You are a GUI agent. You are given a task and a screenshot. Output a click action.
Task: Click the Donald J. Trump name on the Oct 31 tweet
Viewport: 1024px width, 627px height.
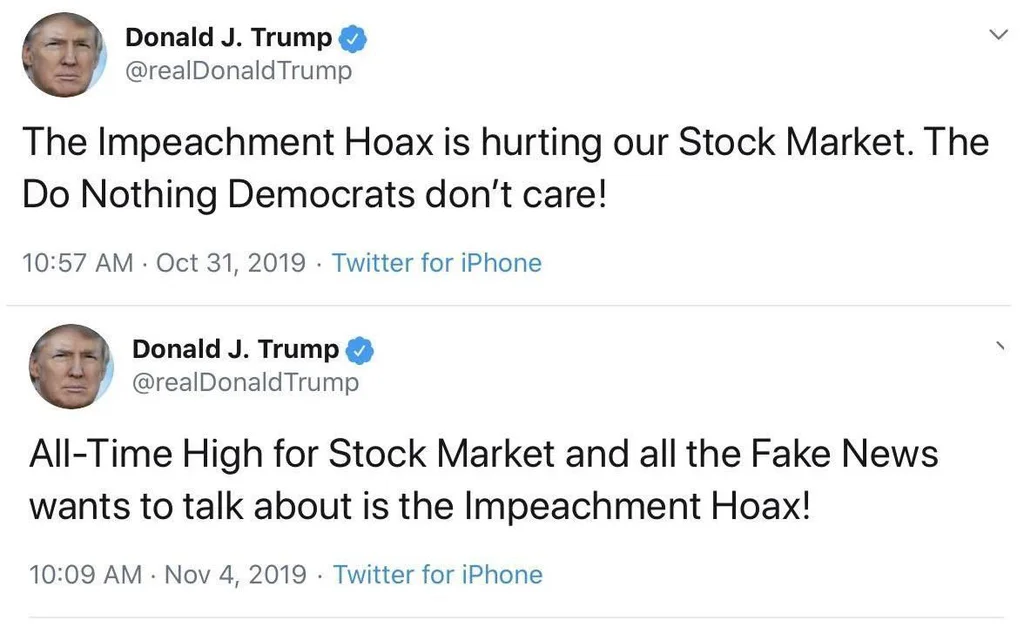pyautogui.click(x=228, y=38)
